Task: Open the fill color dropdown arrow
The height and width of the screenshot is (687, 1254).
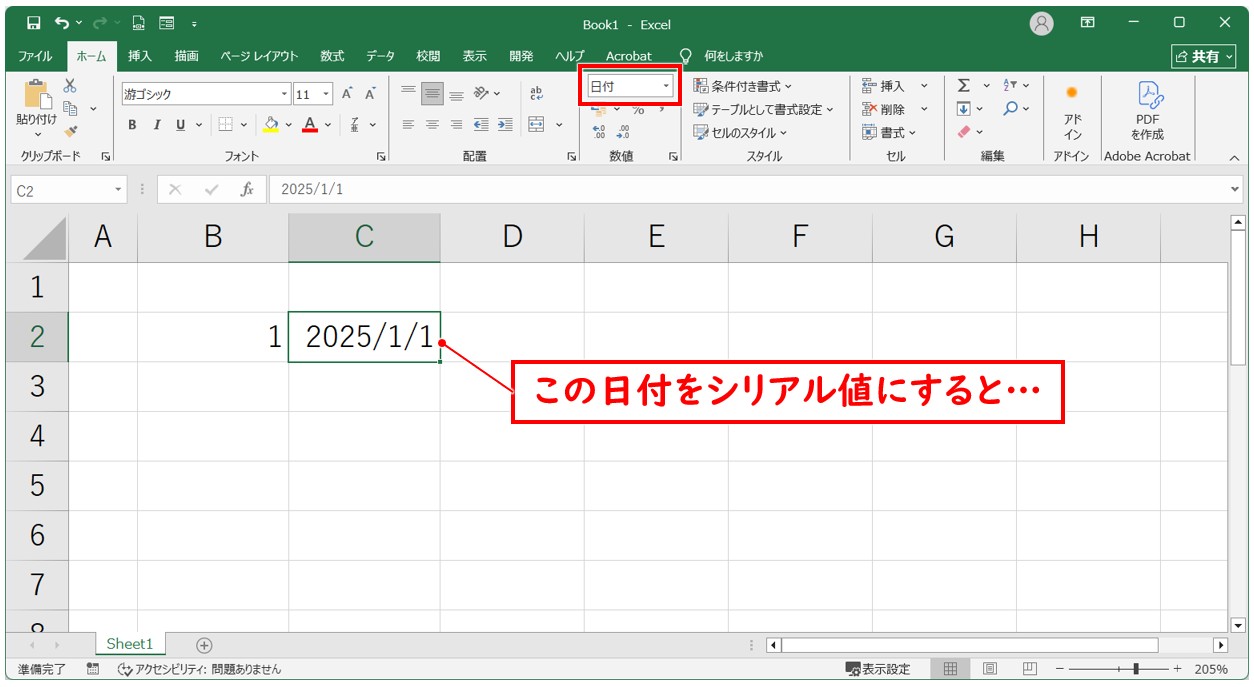Action: [x=289, y=125]
